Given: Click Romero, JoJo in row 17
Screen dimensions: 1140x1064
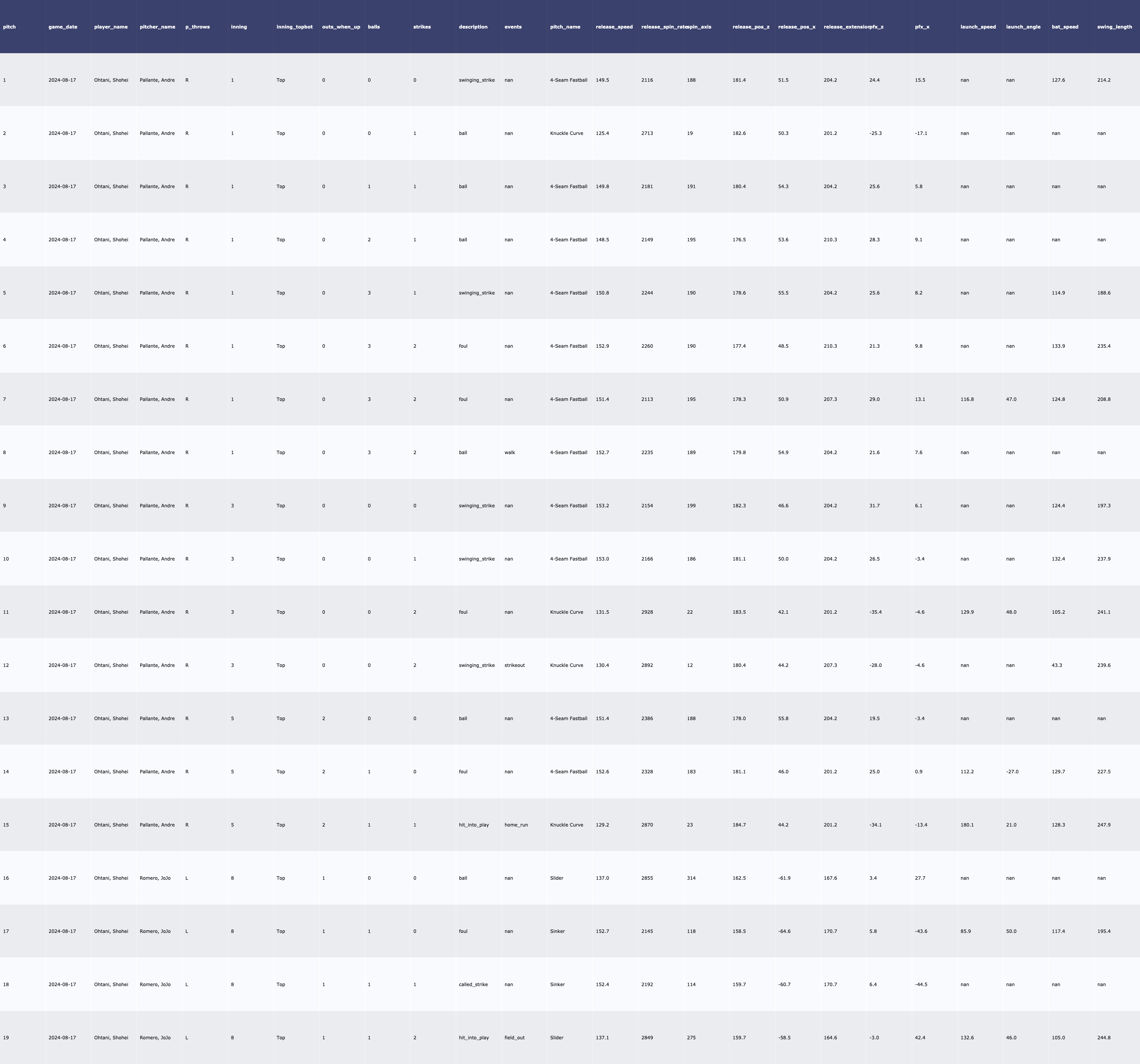Looking at the screenshot, I should 155,931.
